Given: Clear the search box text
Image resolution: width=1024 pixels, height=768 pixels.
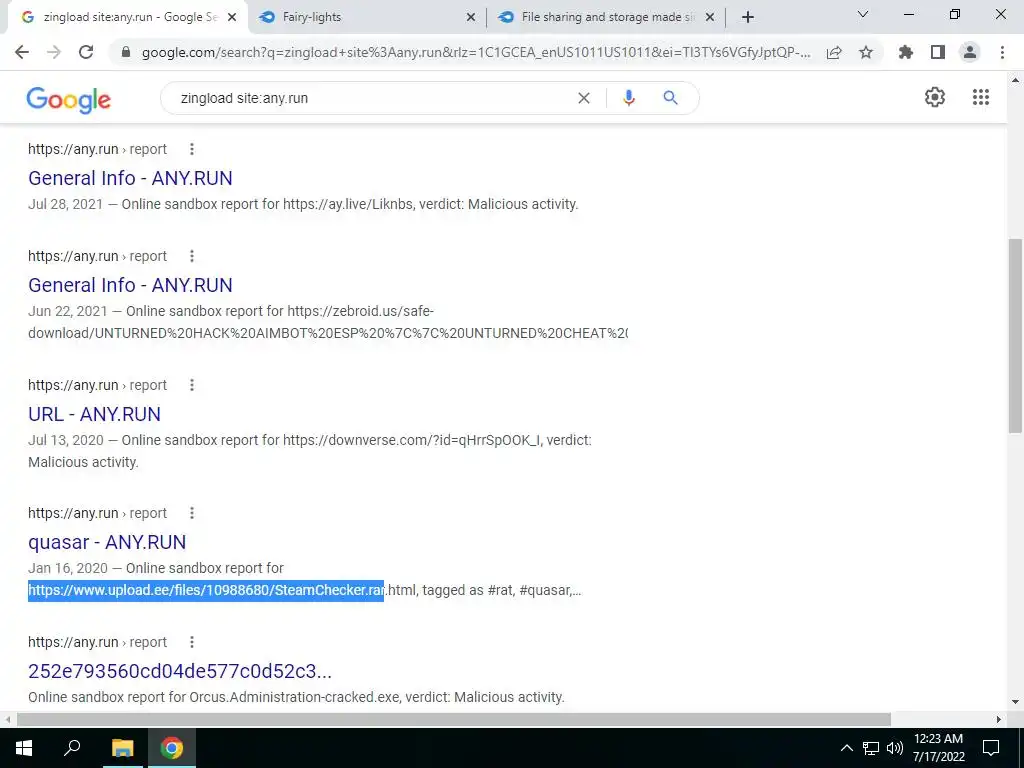Looking at the screenshot, I should click(x=584, y=98).
